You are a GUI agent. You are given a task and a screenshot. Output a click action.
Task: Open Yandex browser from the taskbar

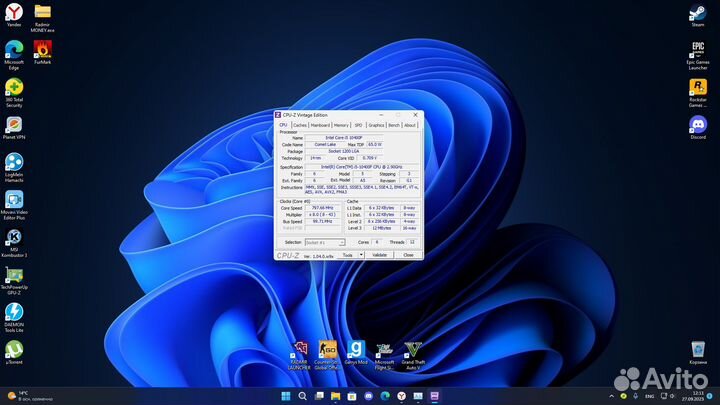[x=401, y=396]
